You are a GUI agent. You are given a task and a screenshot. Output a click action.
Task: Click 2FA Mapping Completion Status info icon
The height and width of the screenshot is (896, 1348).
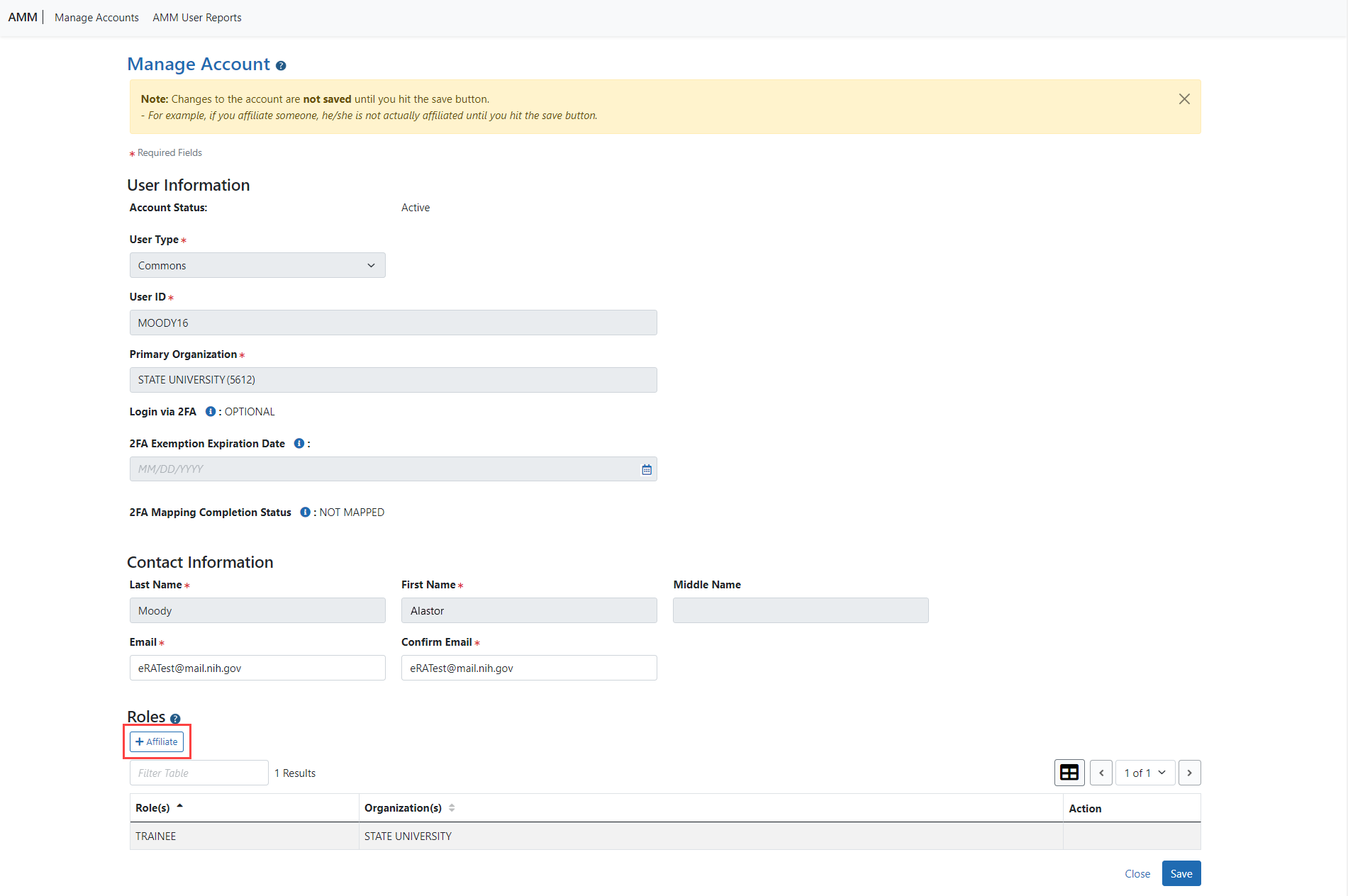pyautogui.click(x=305, y=512)
